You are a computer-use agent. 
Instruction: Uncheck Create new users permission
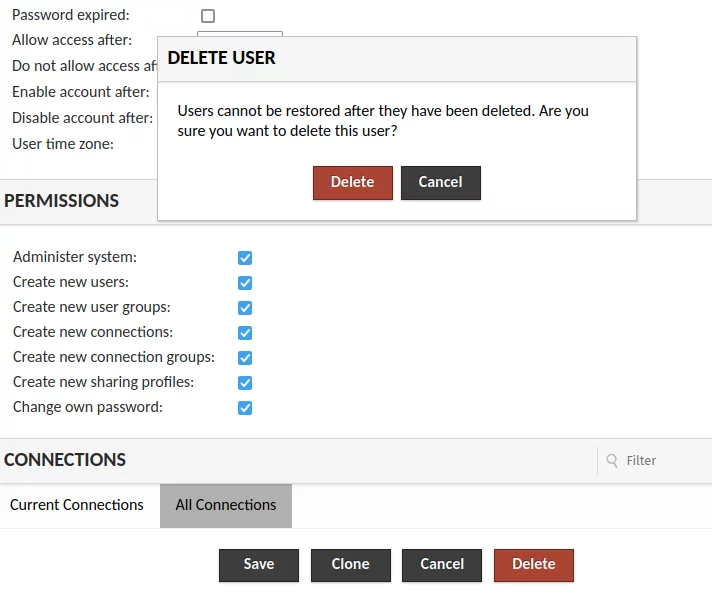click(245, 283)
